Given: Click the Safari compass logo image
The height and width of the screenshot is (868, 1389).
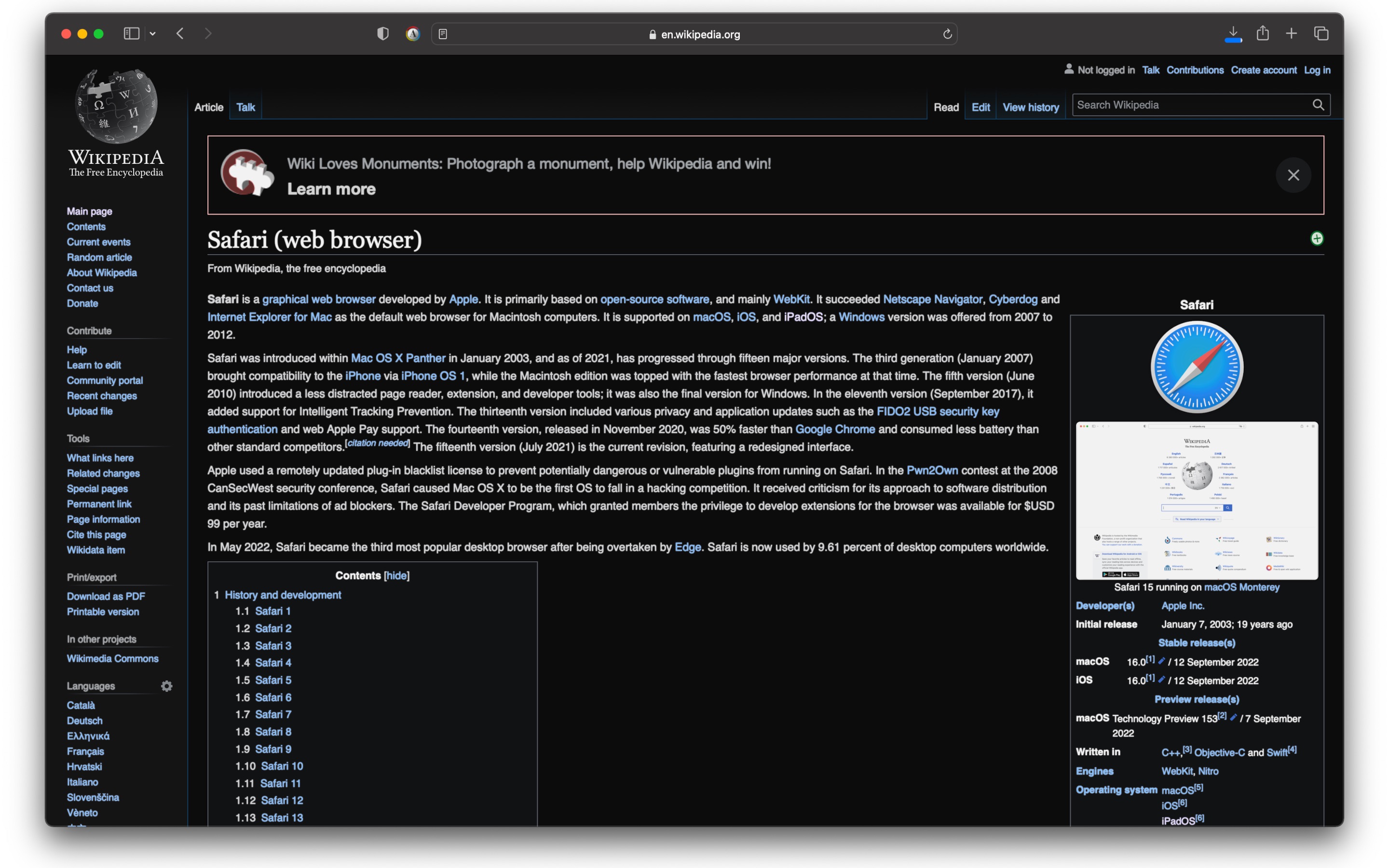Looking at the screenshot, I should point(1197,367).
